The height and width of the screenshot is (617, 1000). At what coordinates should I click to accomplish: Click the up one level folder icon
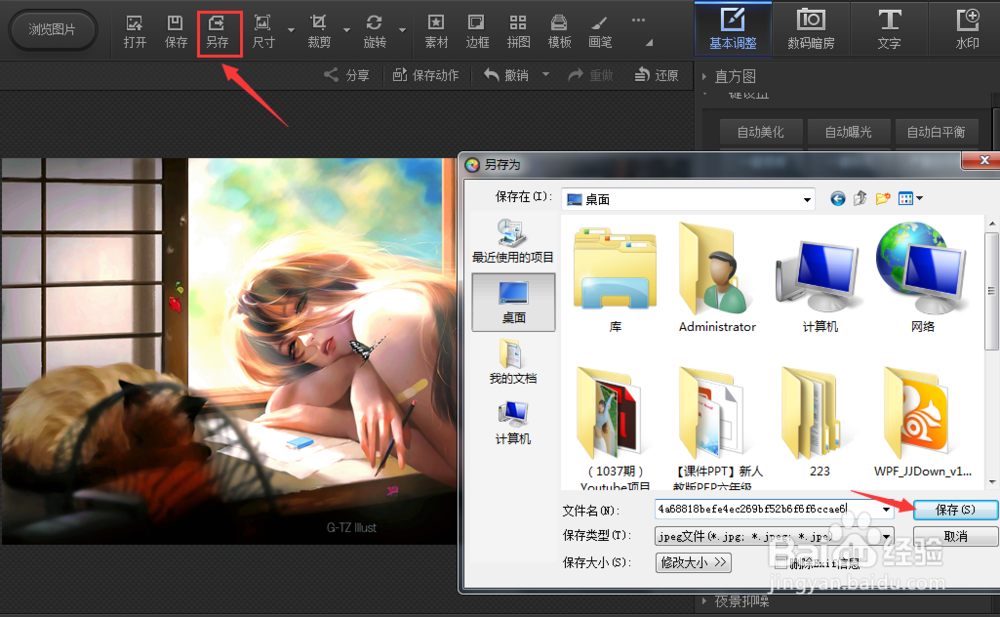860,199
